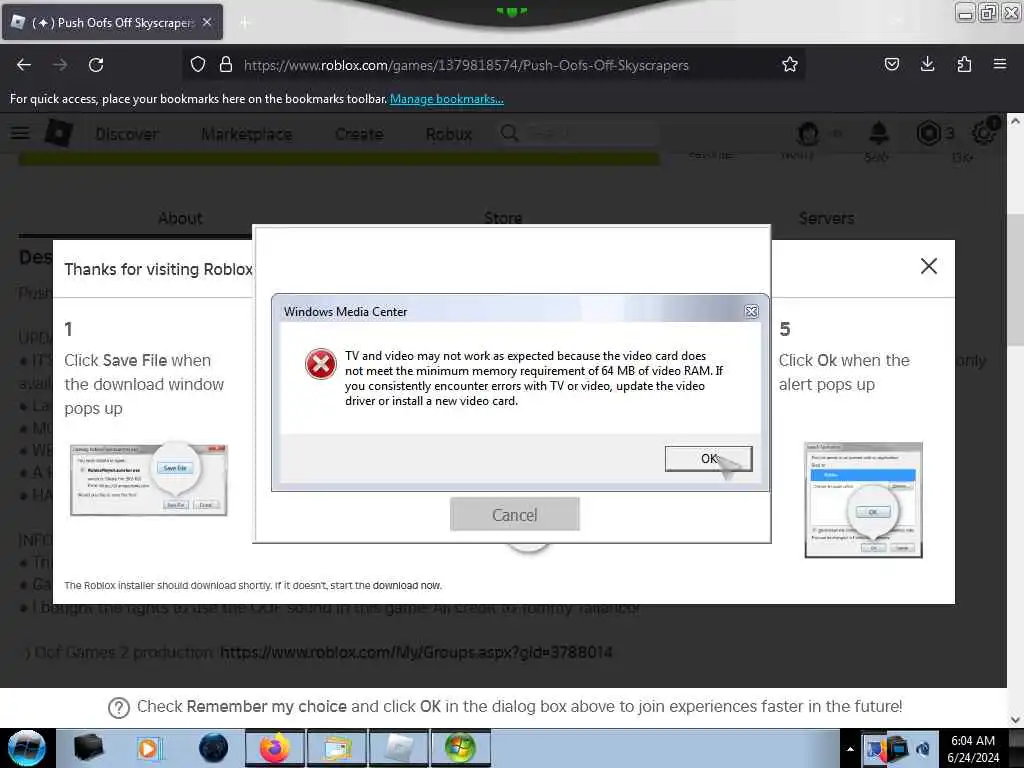1024x768 pixels.
Task: Open the dark globe taskbar icon
Action: [x=213, y=748]
